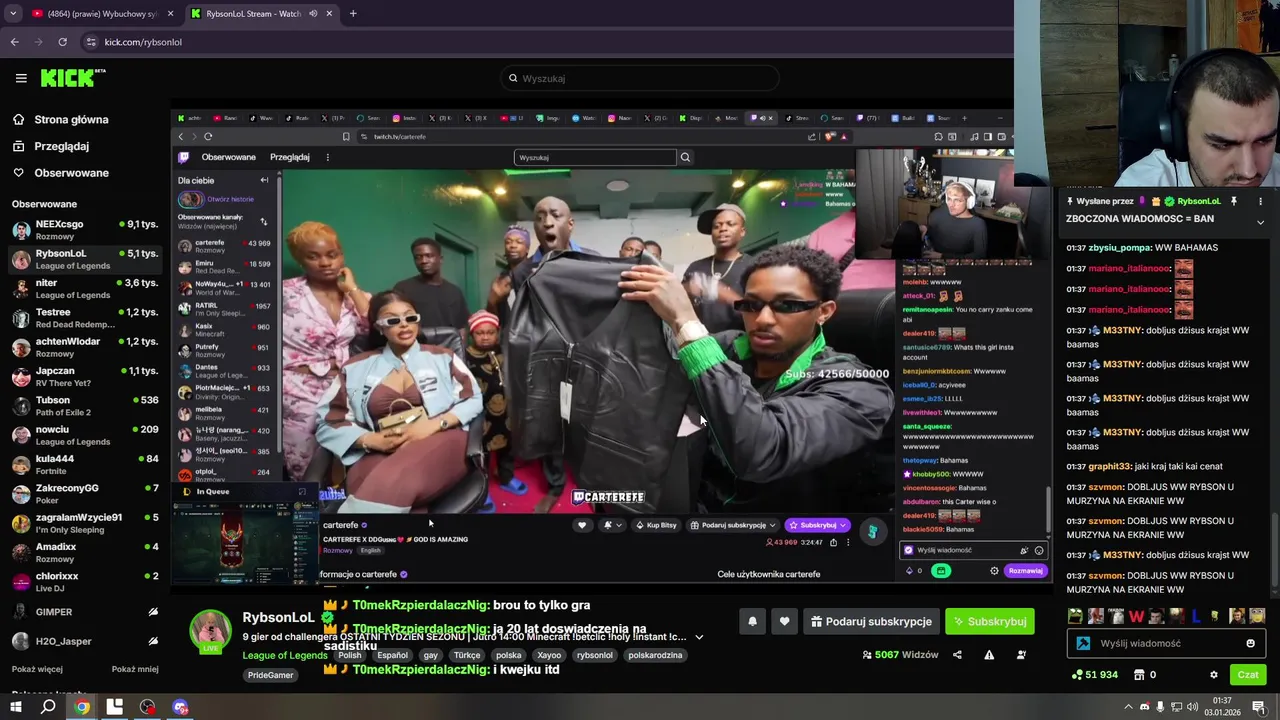Go back with browser back arrow
The image size is (1280, 720).
14,42
